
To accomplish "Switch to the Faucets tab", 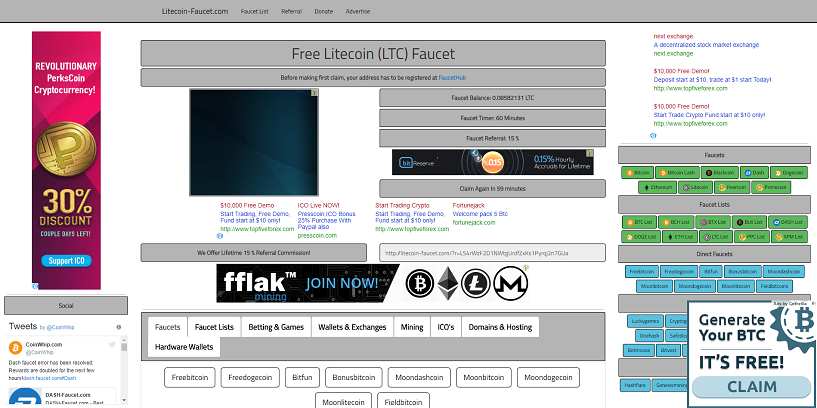I will click(167, 327).
